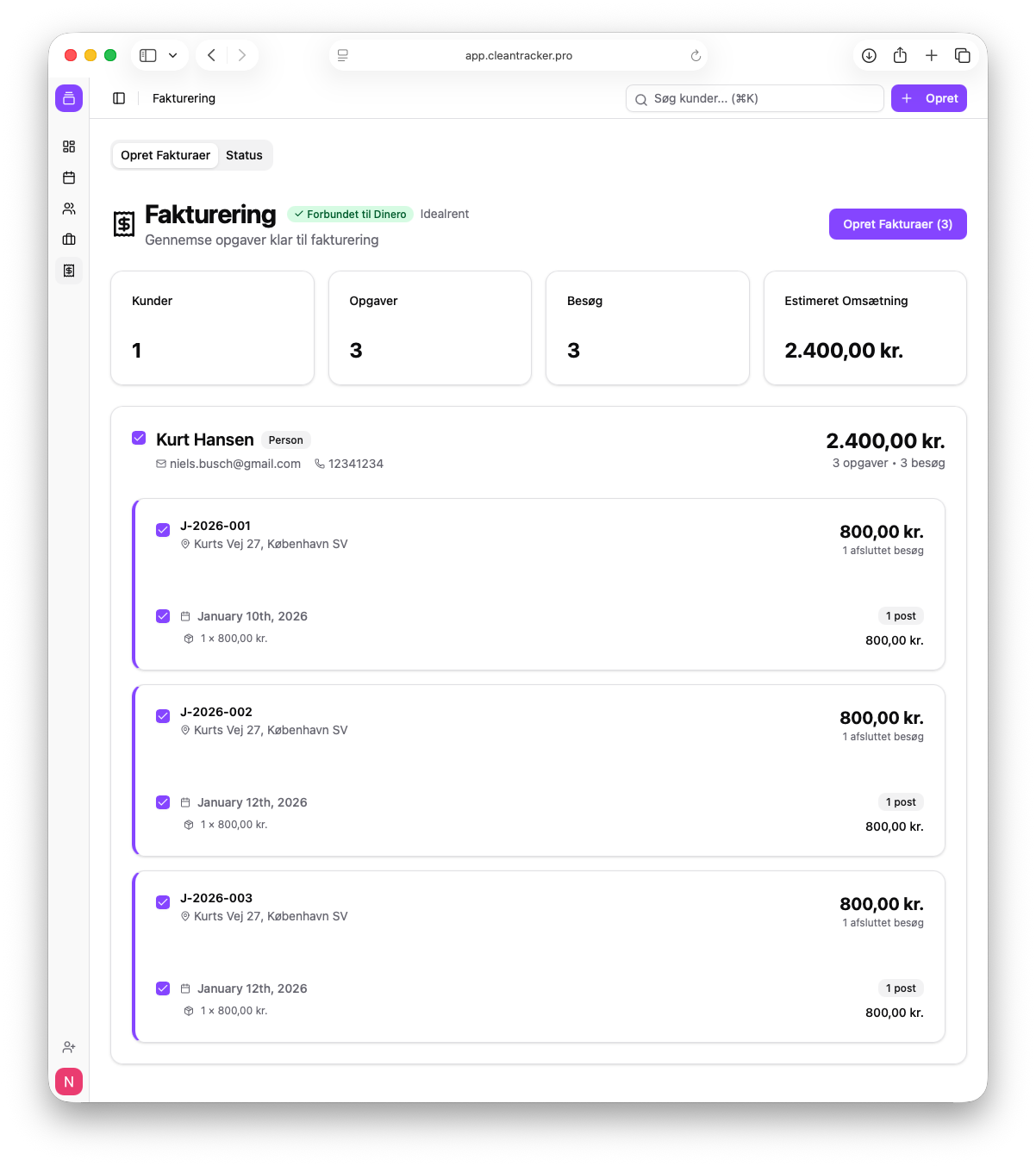Uncheck the J-2026-001 job checkbox

click(163, 530)
